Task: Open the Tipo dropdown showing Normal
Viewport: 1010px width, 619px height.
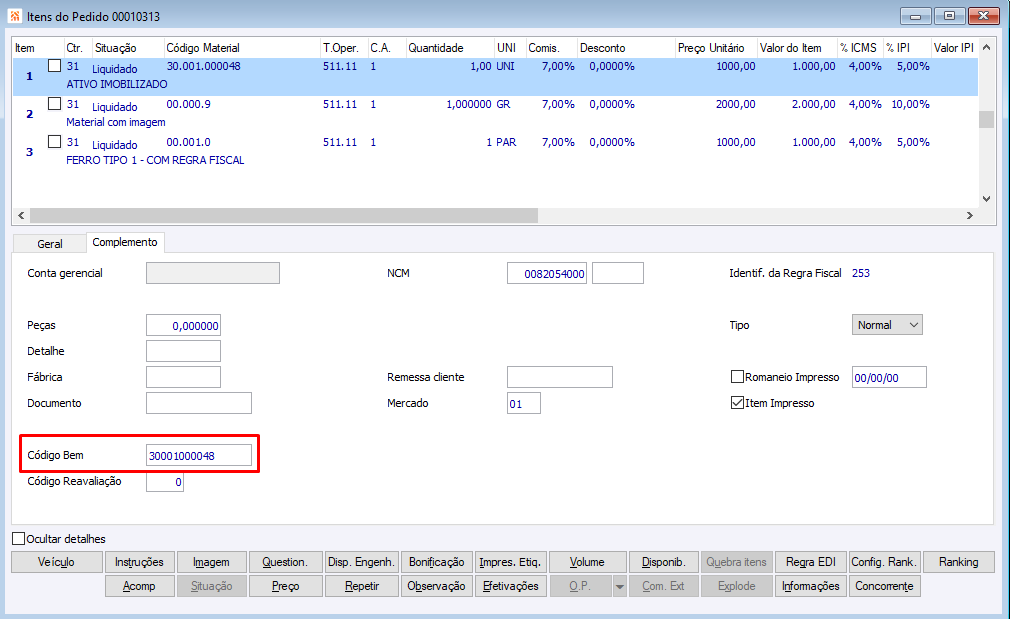Action: click(x=887, y=325)
